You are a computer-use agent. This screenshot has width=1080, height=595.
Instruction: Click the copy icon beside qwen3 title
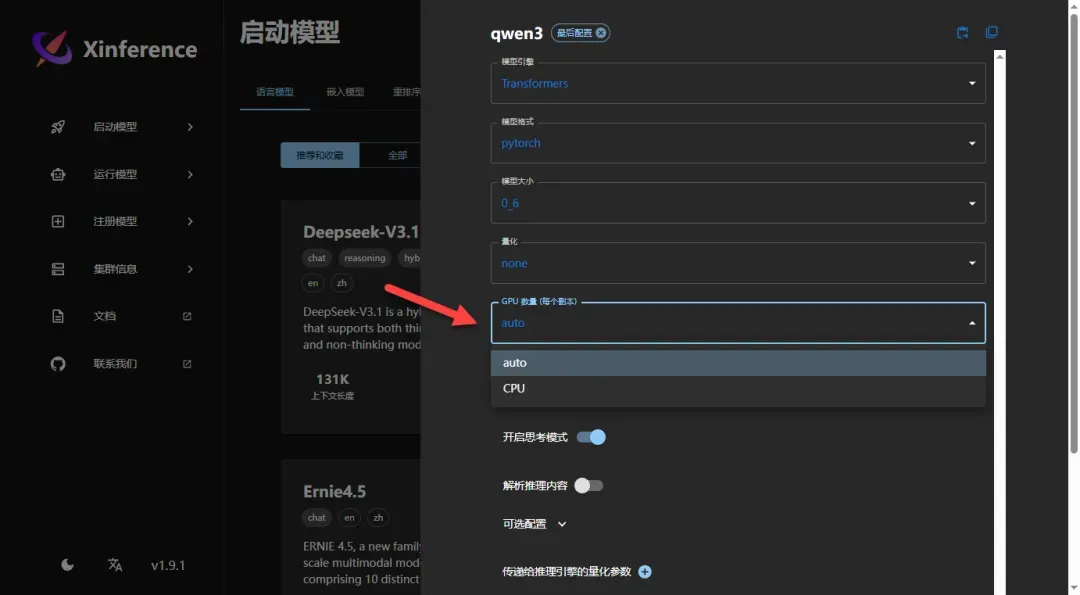[991, 32]
